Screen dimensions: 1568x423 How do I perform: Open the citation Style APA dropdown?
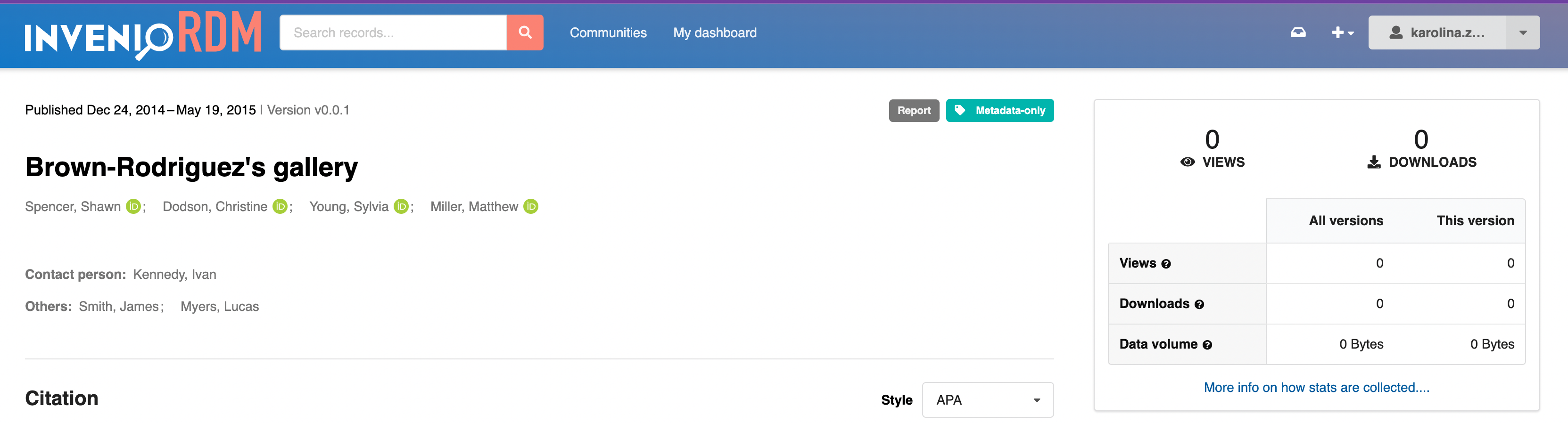coord(987,400)
